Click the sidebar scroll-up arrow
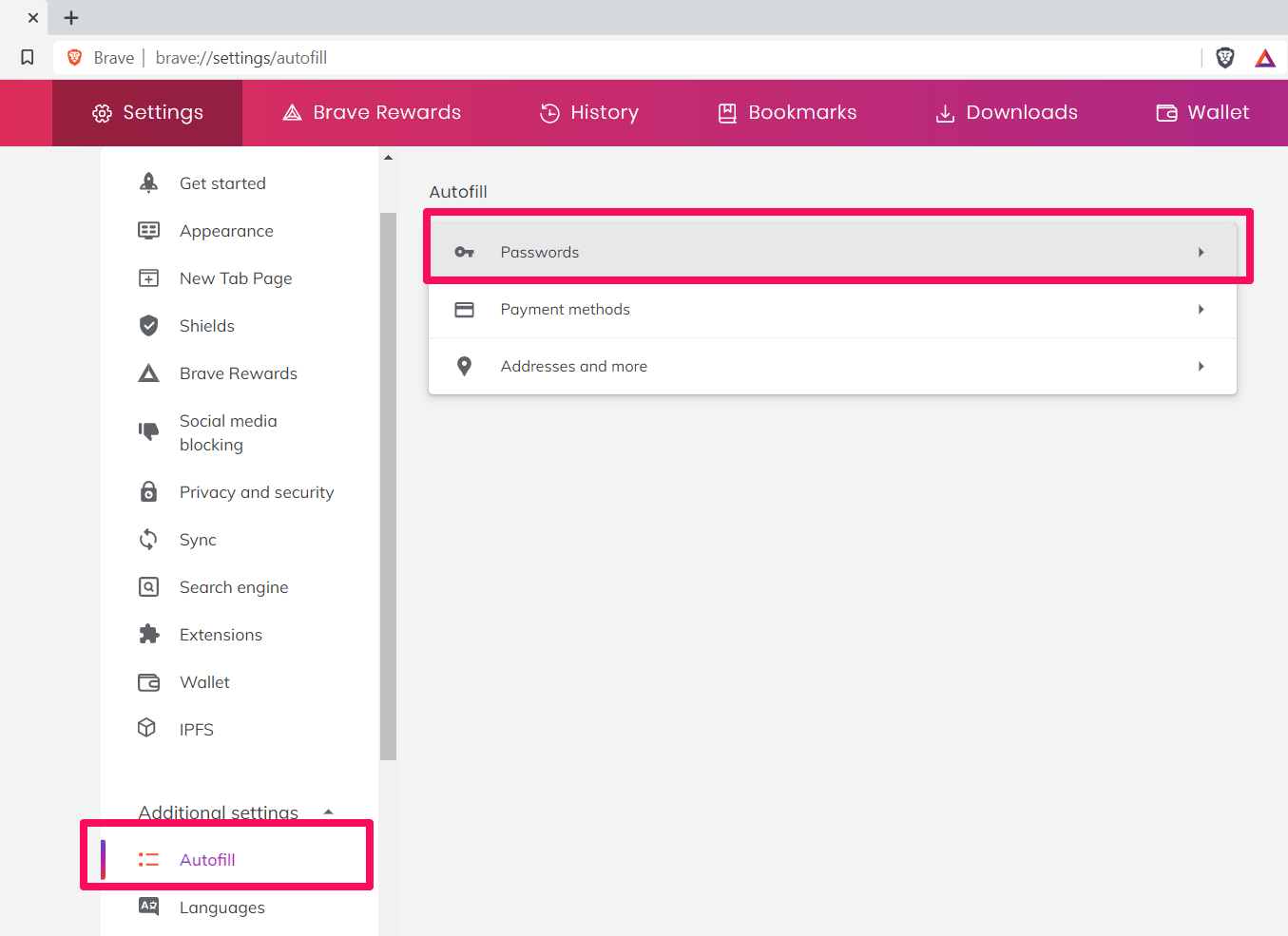Viewport: 1288px width, 936px height. (388, 158)
